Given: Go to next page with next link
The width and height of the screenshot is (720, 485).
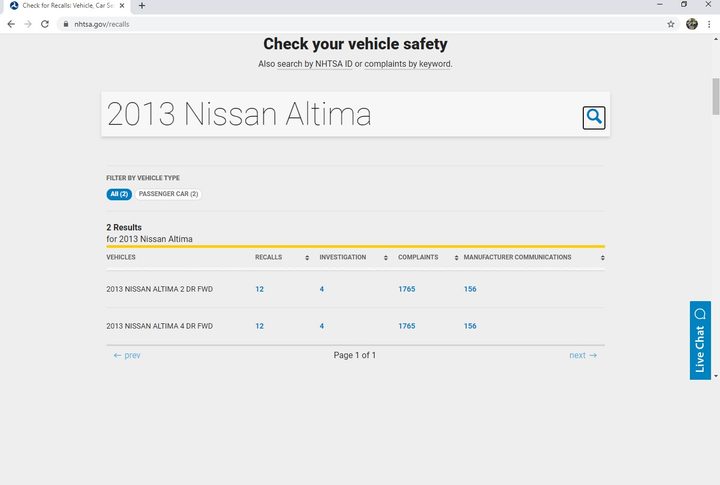Looking at the screenshot, I should [583, 355].
